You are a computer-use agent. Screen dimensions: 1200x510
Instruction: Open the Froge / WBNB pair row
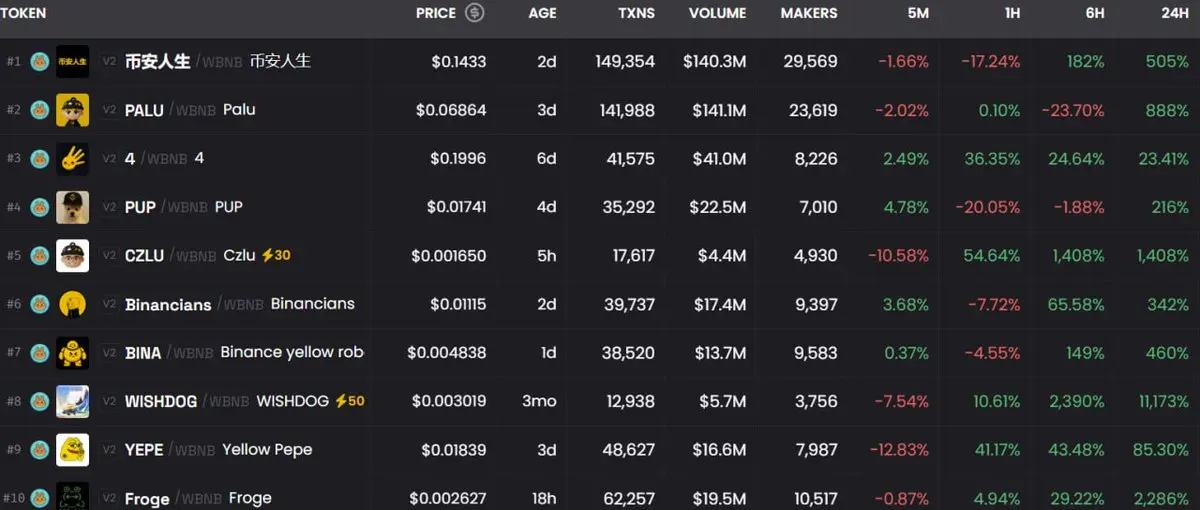click(600, 497)
